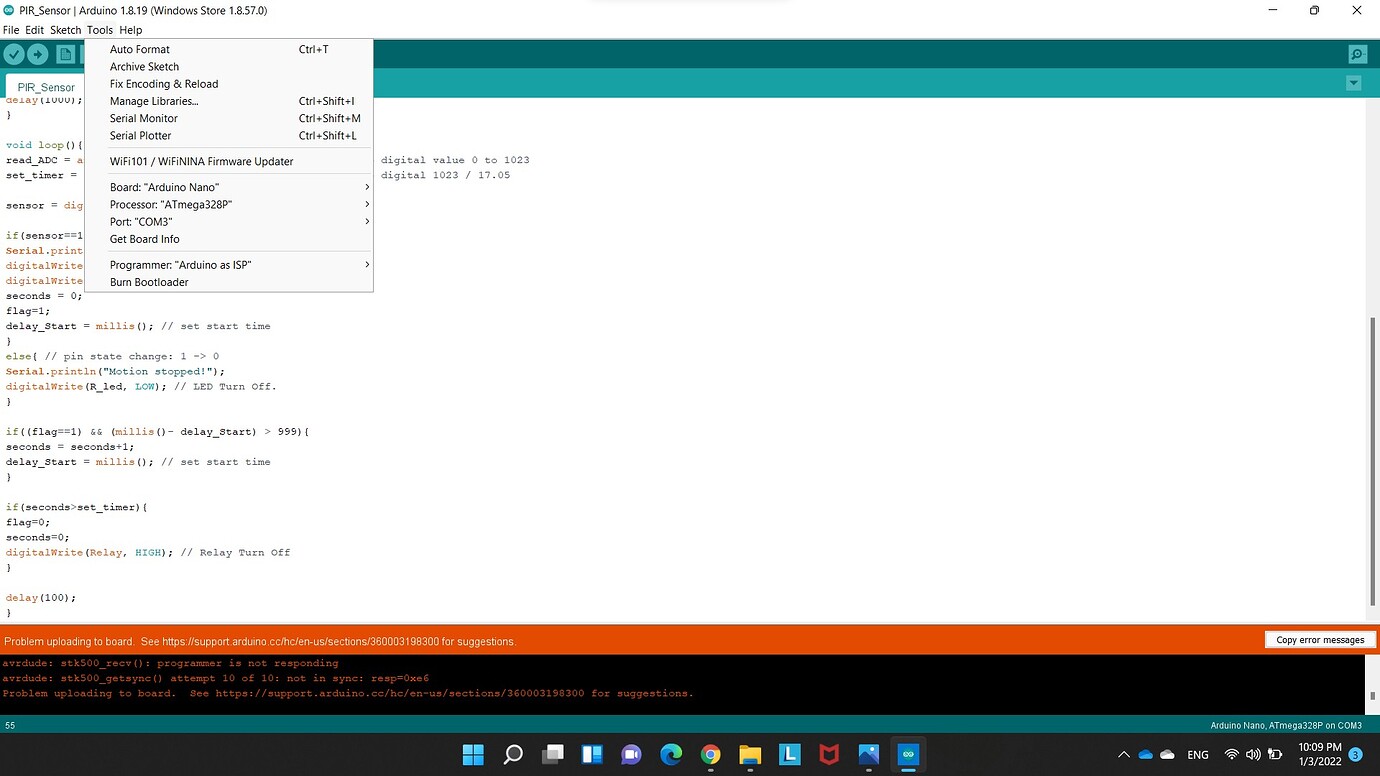This screenshot has width=1380, height=776.
Task: Launch Chrome from the taskbar
Action: pos(710,754)
